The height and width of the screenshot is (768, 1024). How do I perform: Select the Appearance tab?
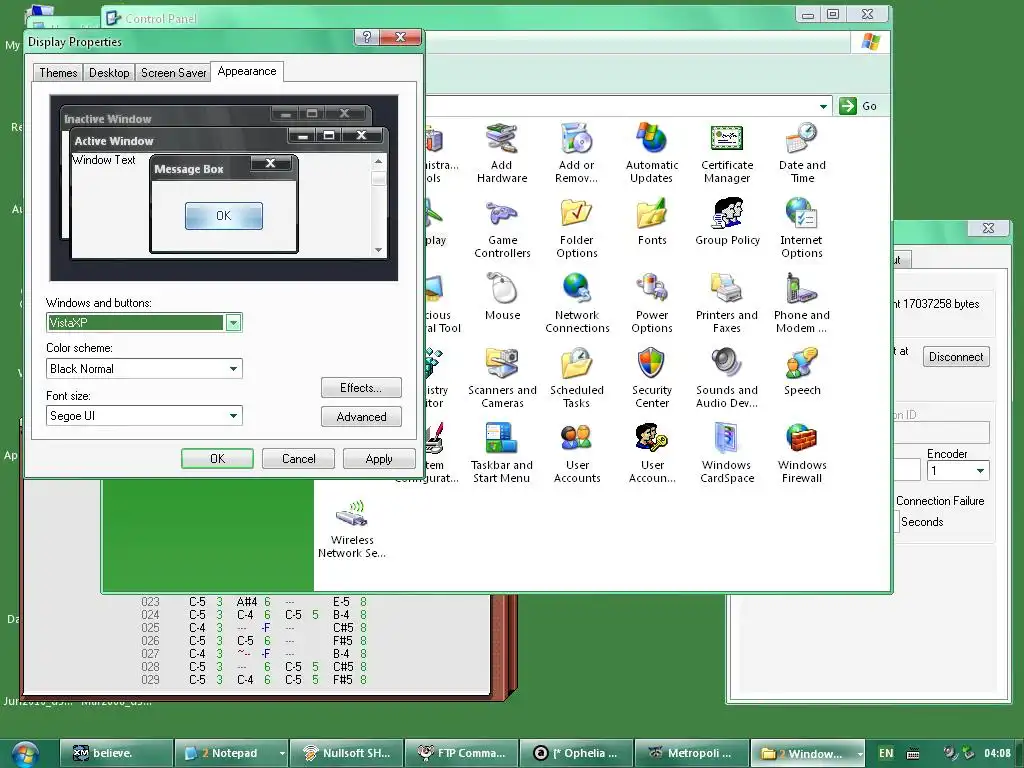247,71
